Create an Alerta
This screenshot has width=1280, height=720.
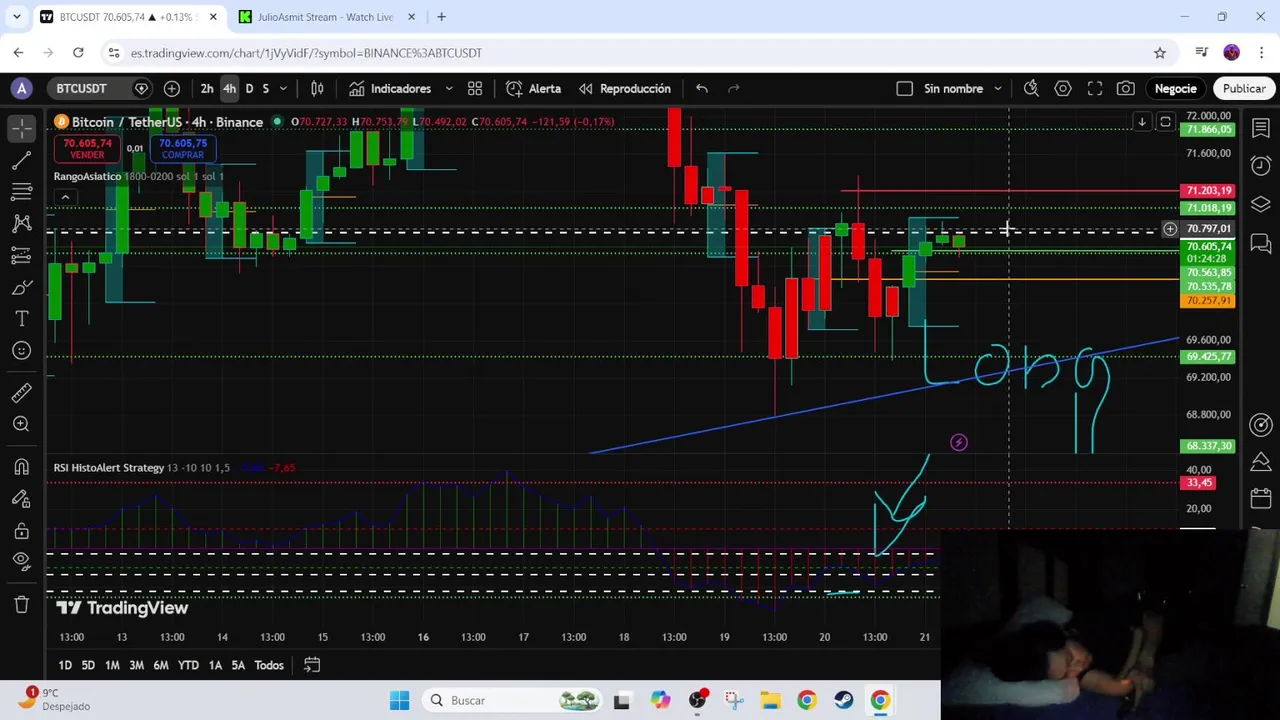(x=534, y=89)
